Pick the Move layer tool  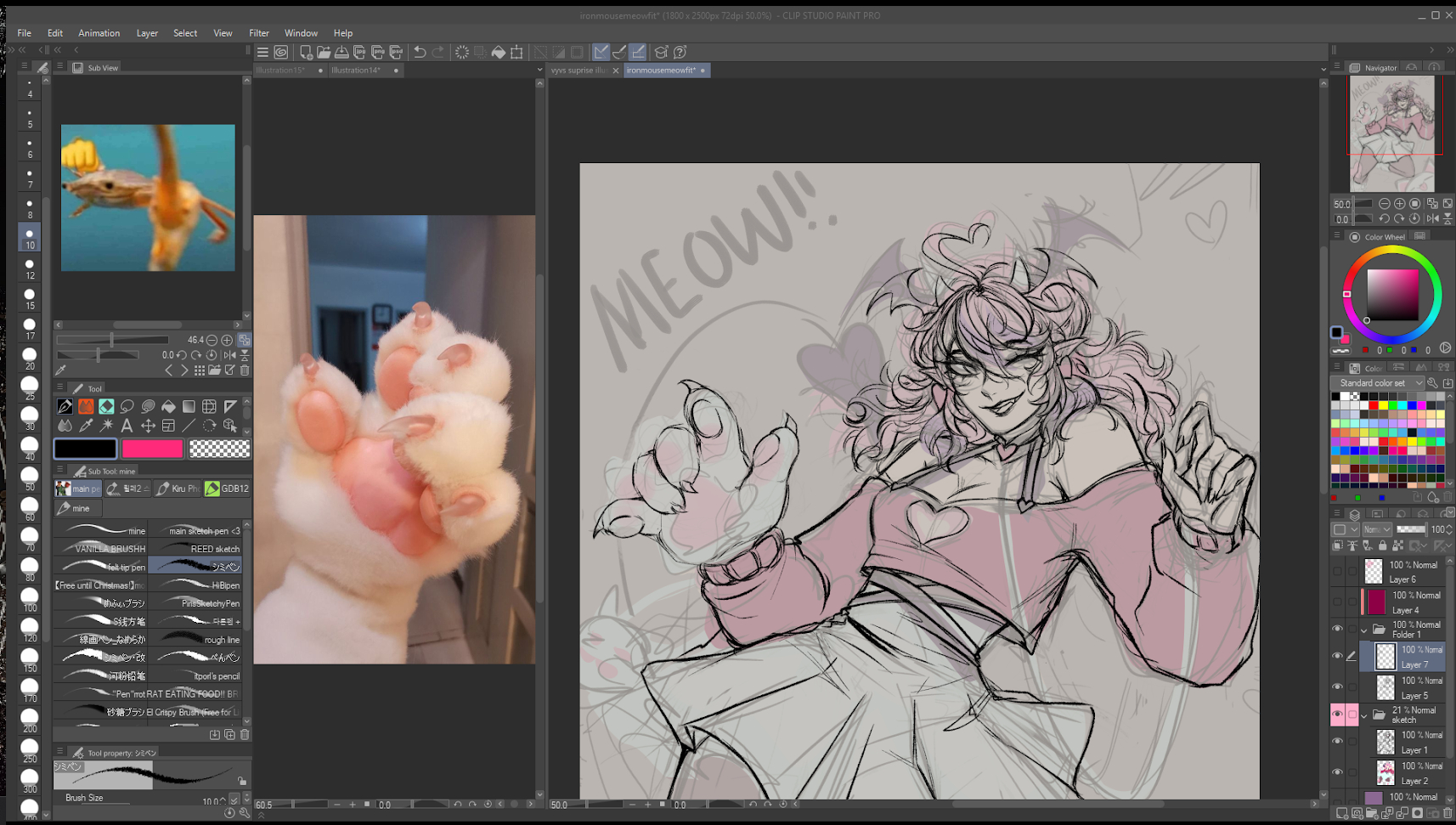click(x=148, y=426)
